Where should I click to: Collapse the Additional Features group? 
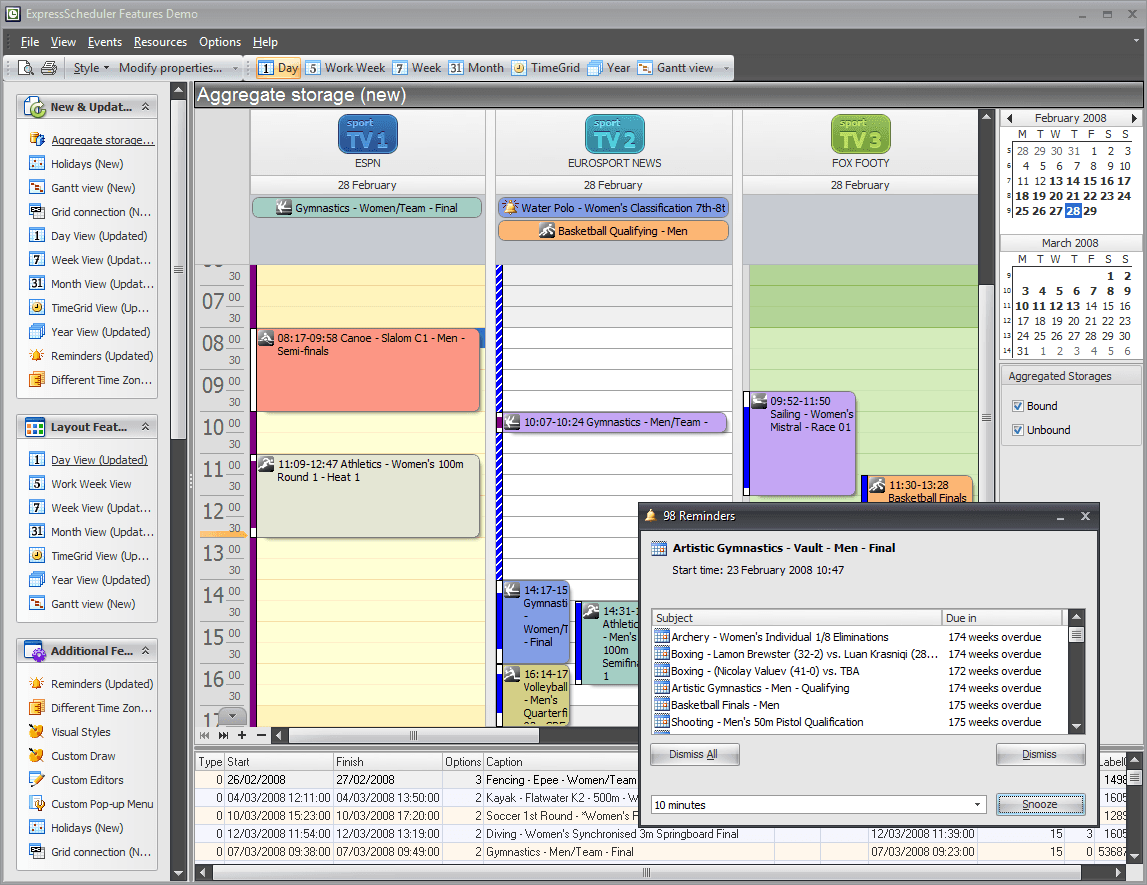[146, 651]
